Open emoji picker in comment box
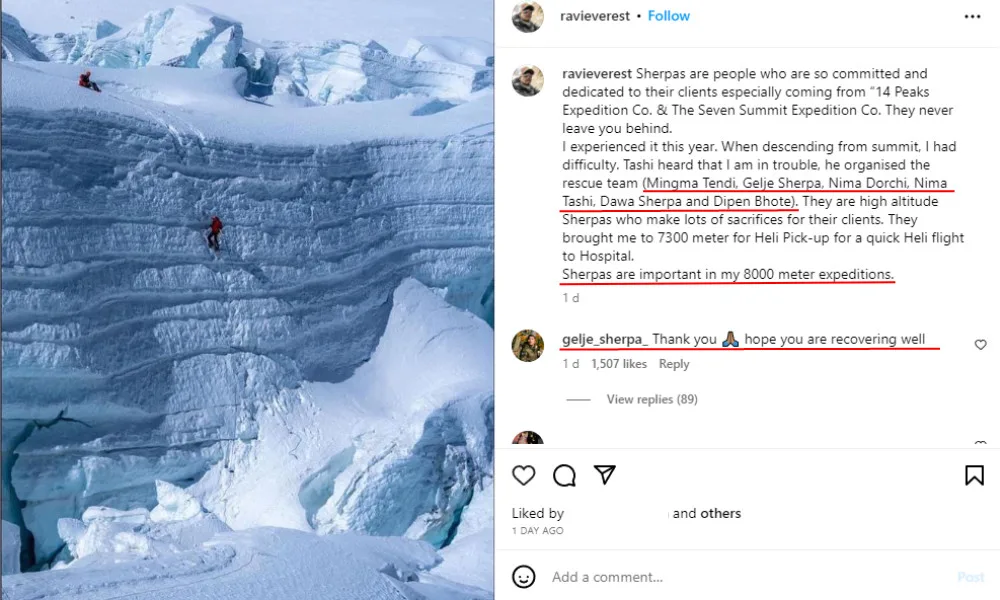 click(x=524, y=577)
